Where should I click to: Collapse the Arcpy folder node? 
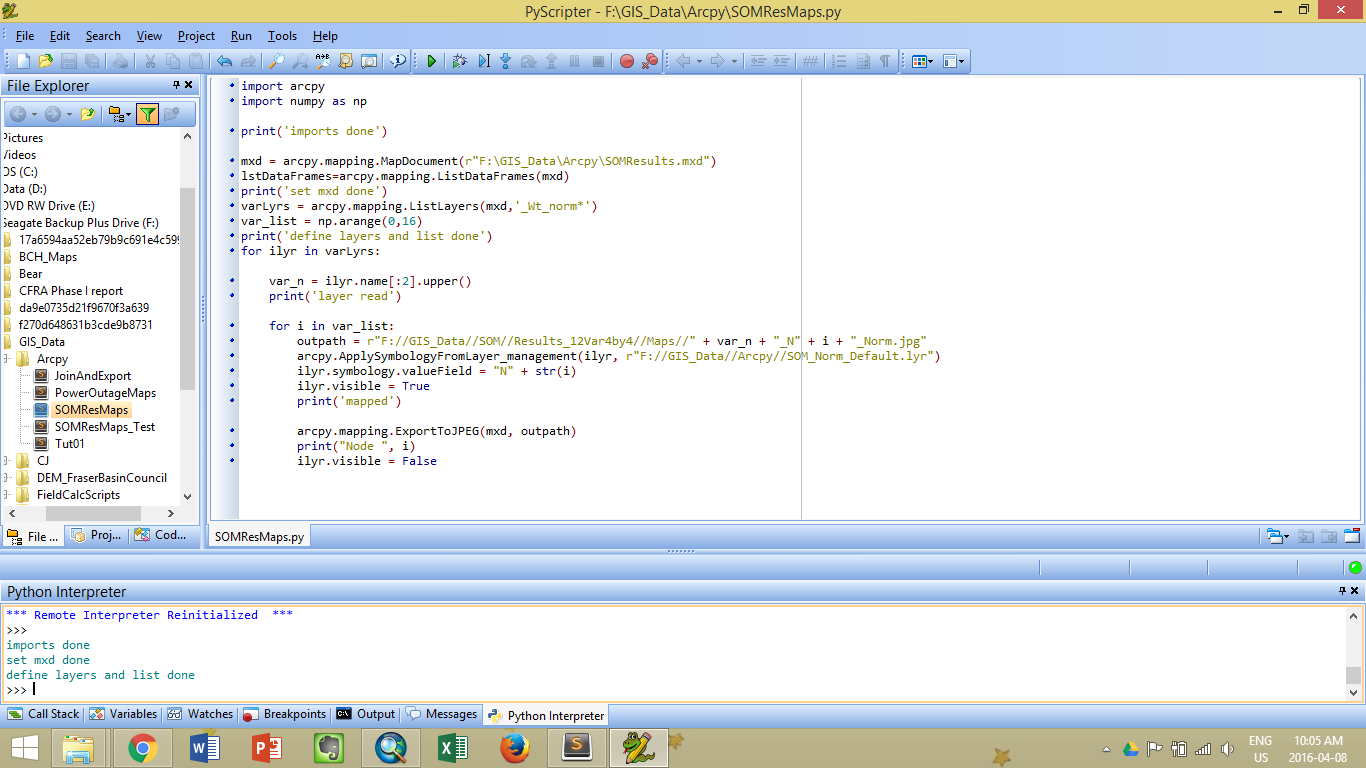pyautogui.click(x=6, y=359)
